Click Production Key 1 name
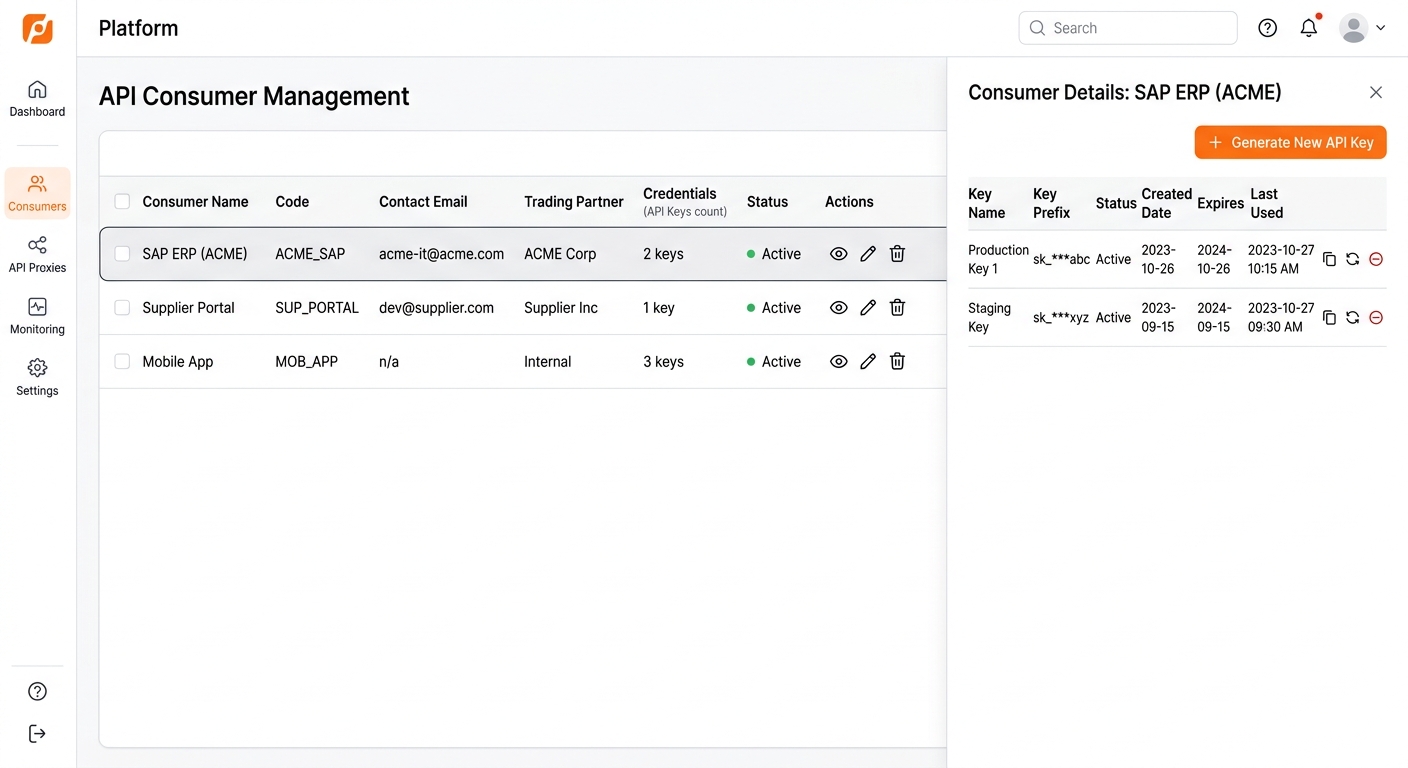Viewport: 1408px width, 768px height. click(998, 259)
